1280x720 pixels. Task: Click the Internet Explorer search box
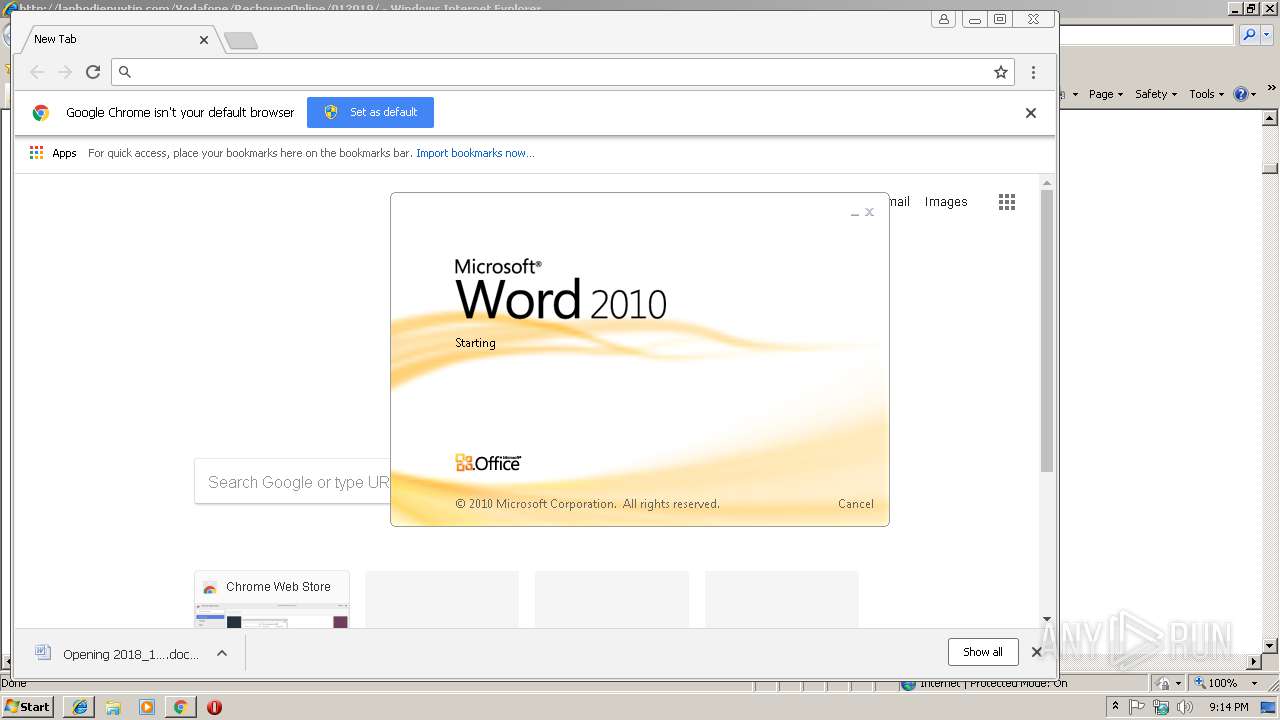click(x=1147, y=35)
